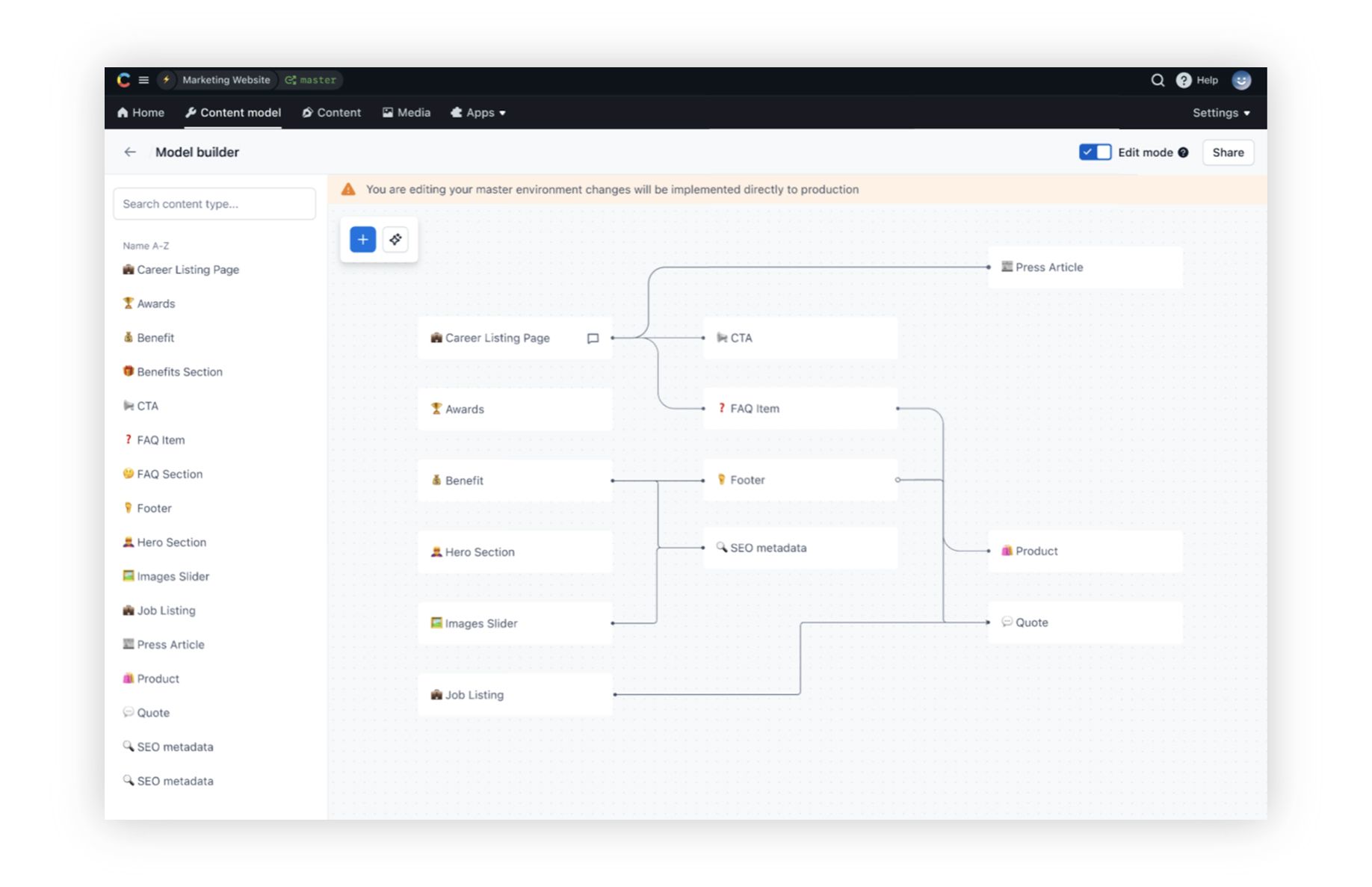
Task: Click the newspaper icon on Press Article node
Action: click(x=1007, y=266)
